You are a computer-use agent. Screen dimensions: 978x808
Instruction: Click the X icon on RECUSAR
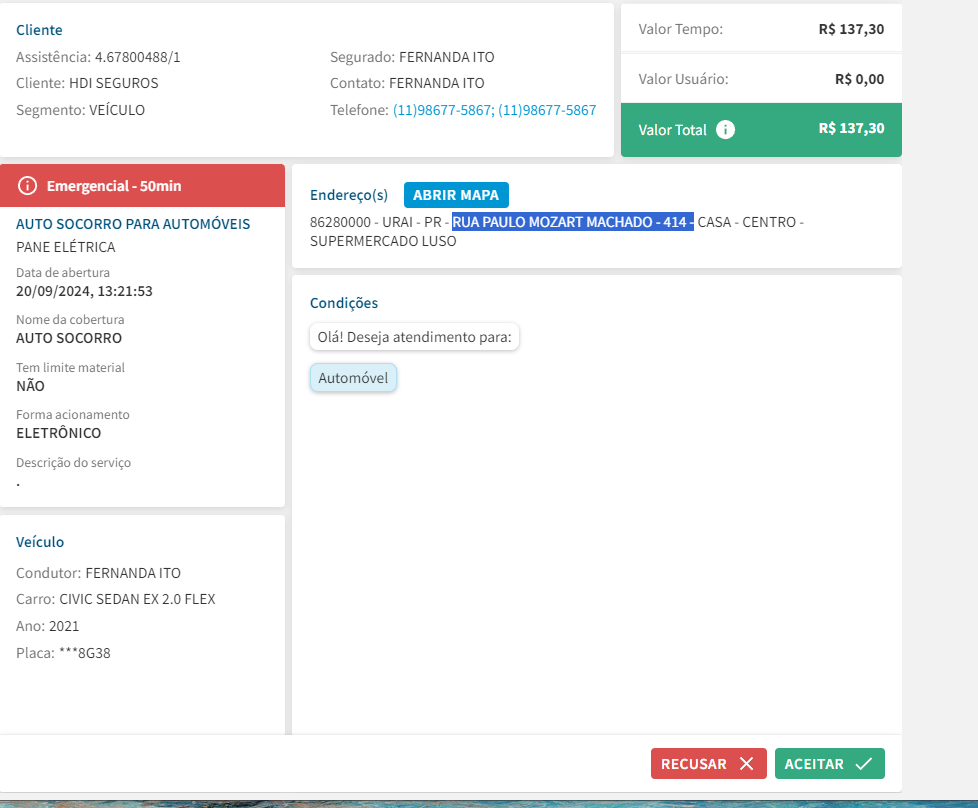(746, 764)
